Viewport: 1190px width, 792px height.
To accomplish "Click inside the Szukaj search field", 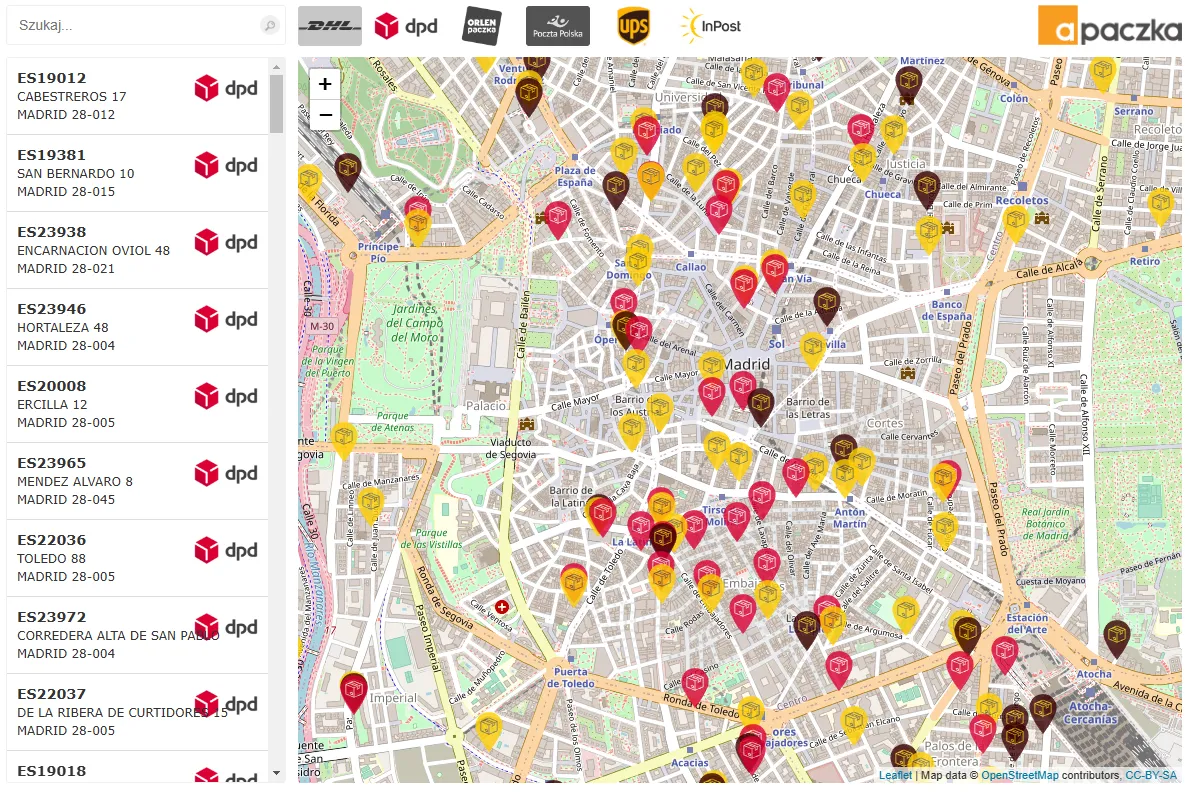I will pos(130,25).
